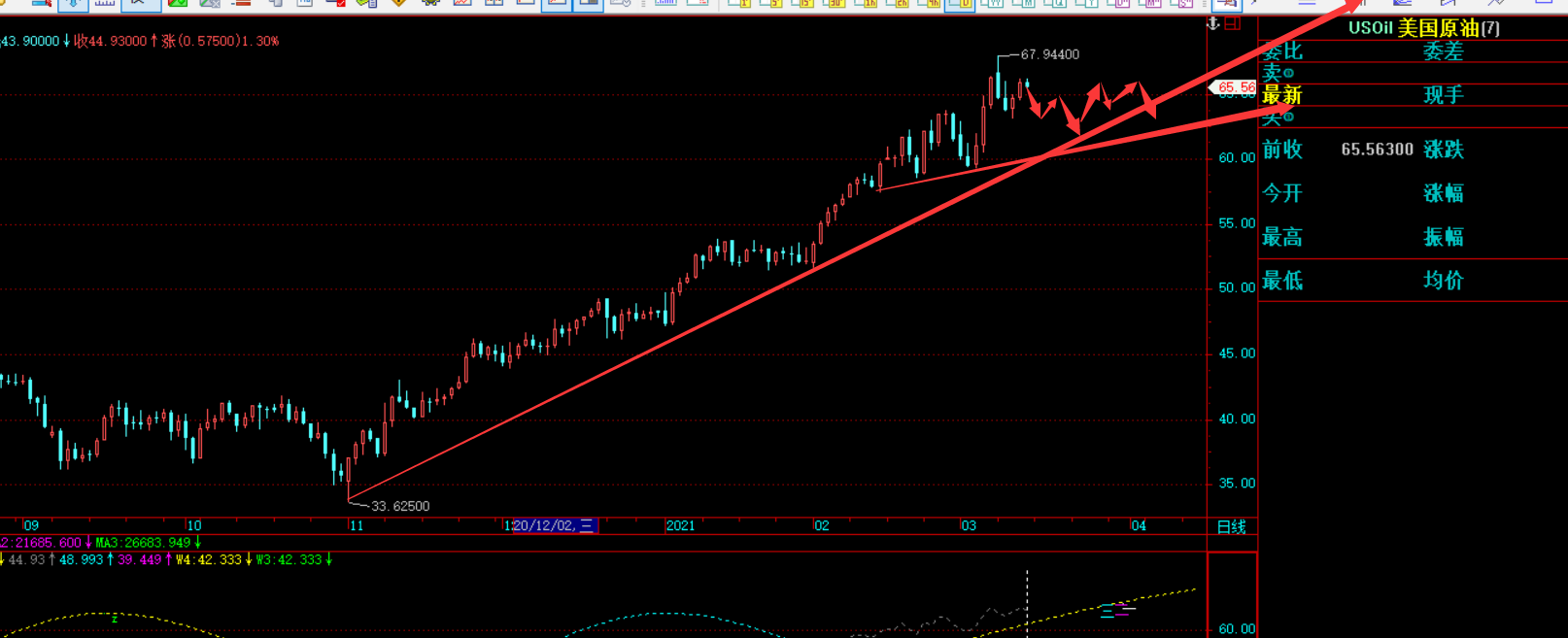Click the red grid icon beside the anchor

tap(1233, 23)
